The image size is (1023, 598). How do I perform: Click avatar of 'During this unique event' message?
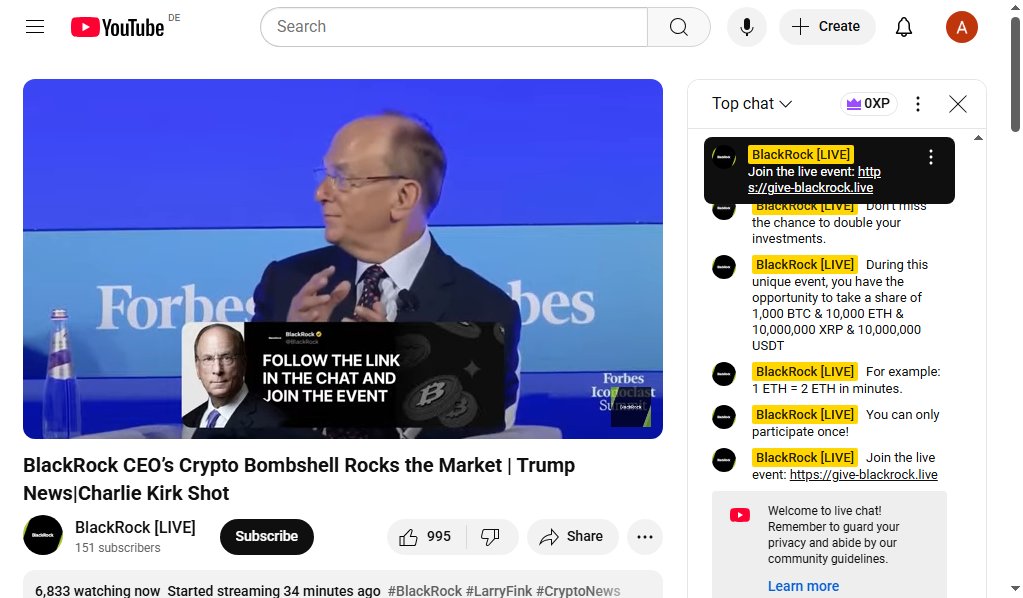click(x=724, y=267)
